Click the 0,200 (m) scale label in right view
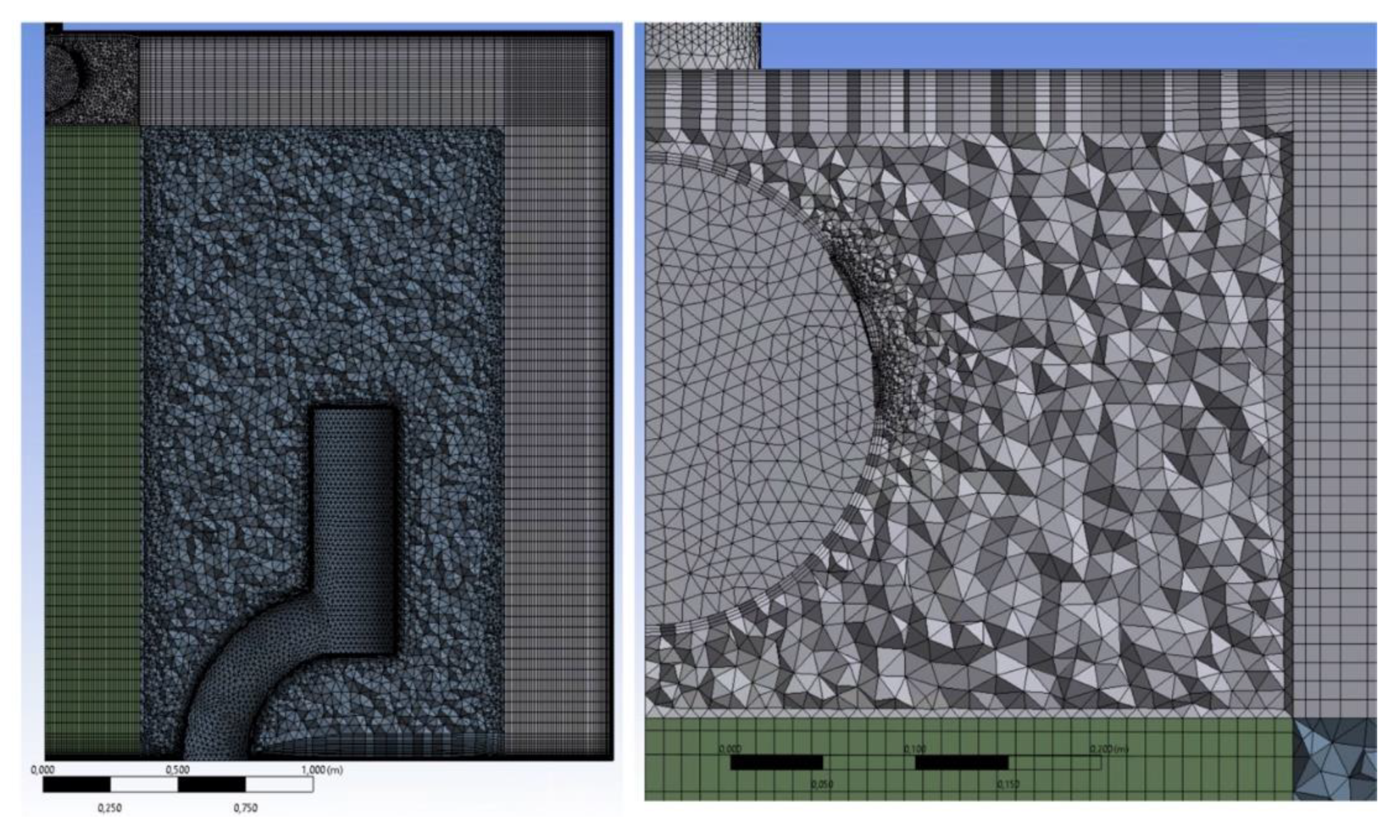This screenshot has height=840, width=1400. (x=1108, y=749)
